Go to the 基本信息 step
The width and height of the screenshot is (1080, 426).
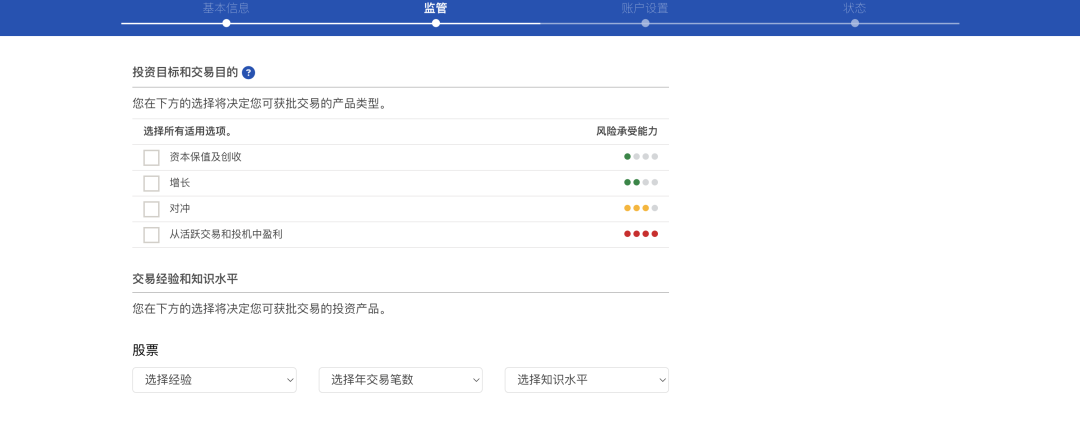(226, 8)
